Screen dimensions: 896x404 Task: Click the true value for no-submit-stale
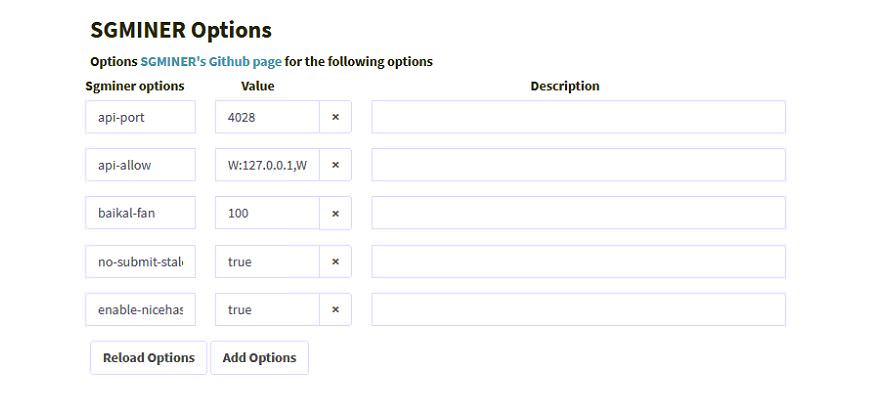tap(267, 262)
